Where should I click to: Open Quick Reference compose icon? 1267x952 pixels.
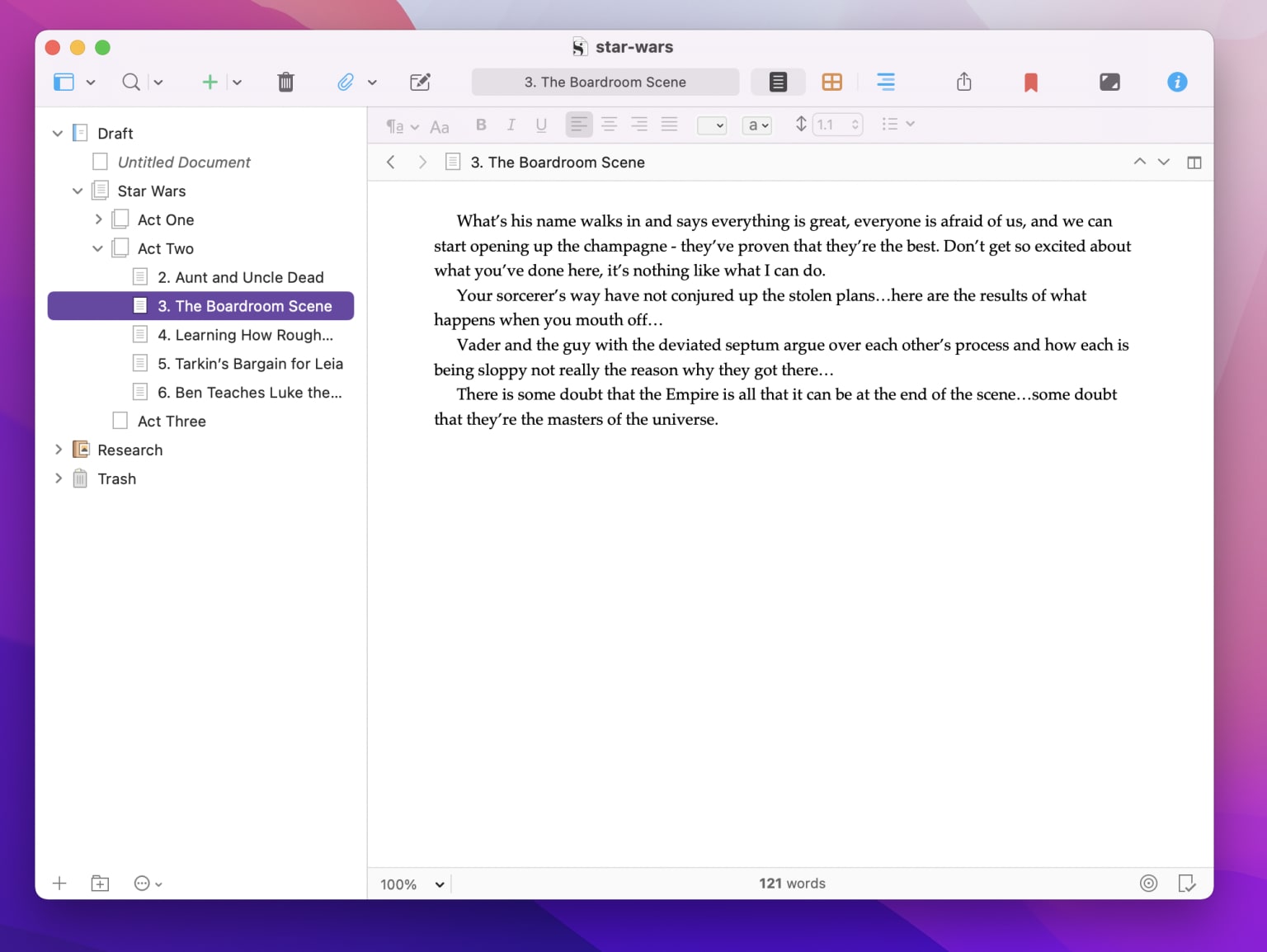[x=420, y=82]
